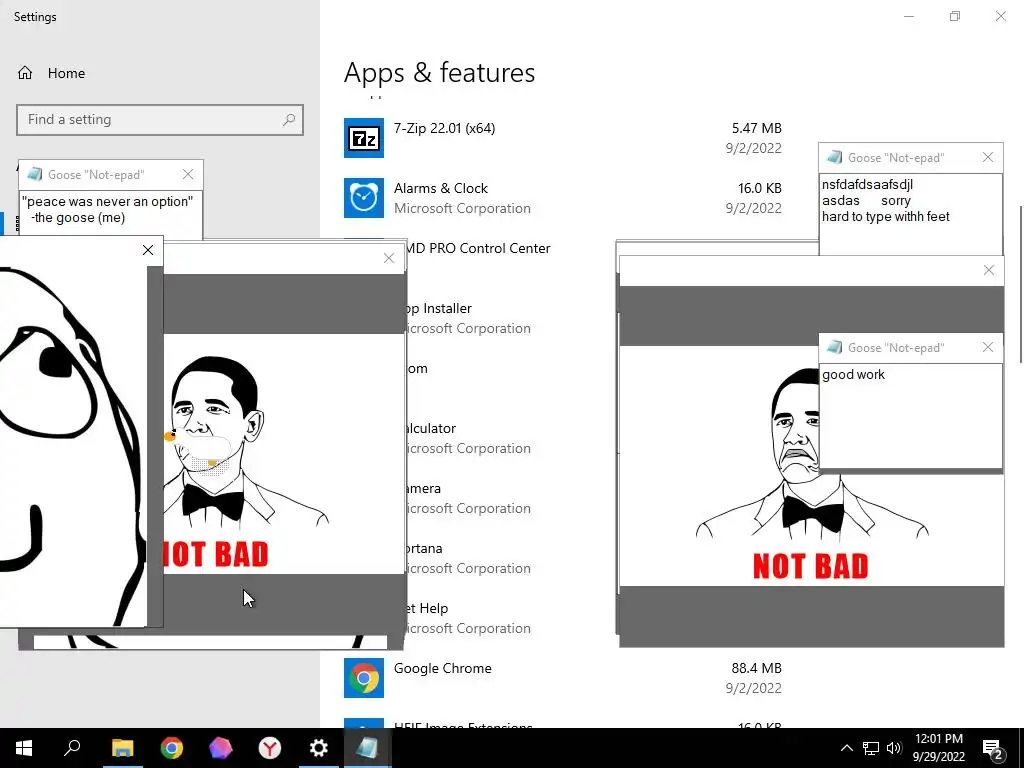The width and height of the screenshot is (1024, 768).
Task: Click the 88.4 MB size value
Action: point(756,668)
